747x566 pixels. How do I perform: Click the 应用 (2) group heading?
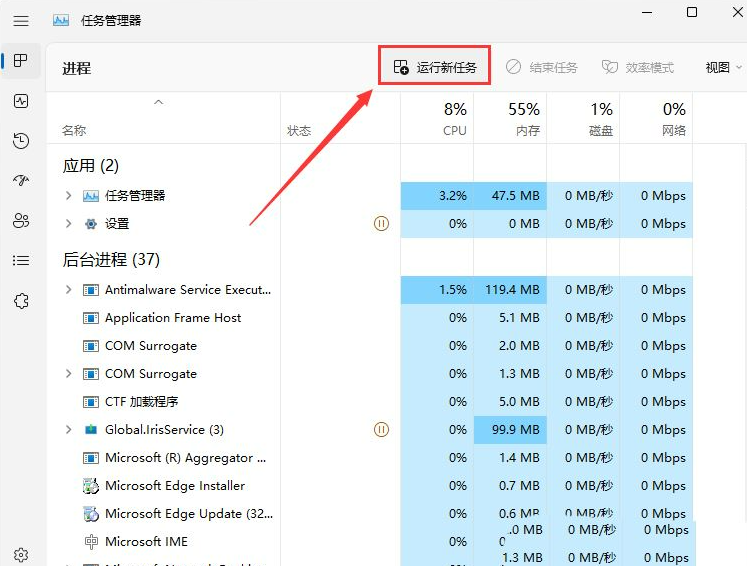click(x=91, y=165)
